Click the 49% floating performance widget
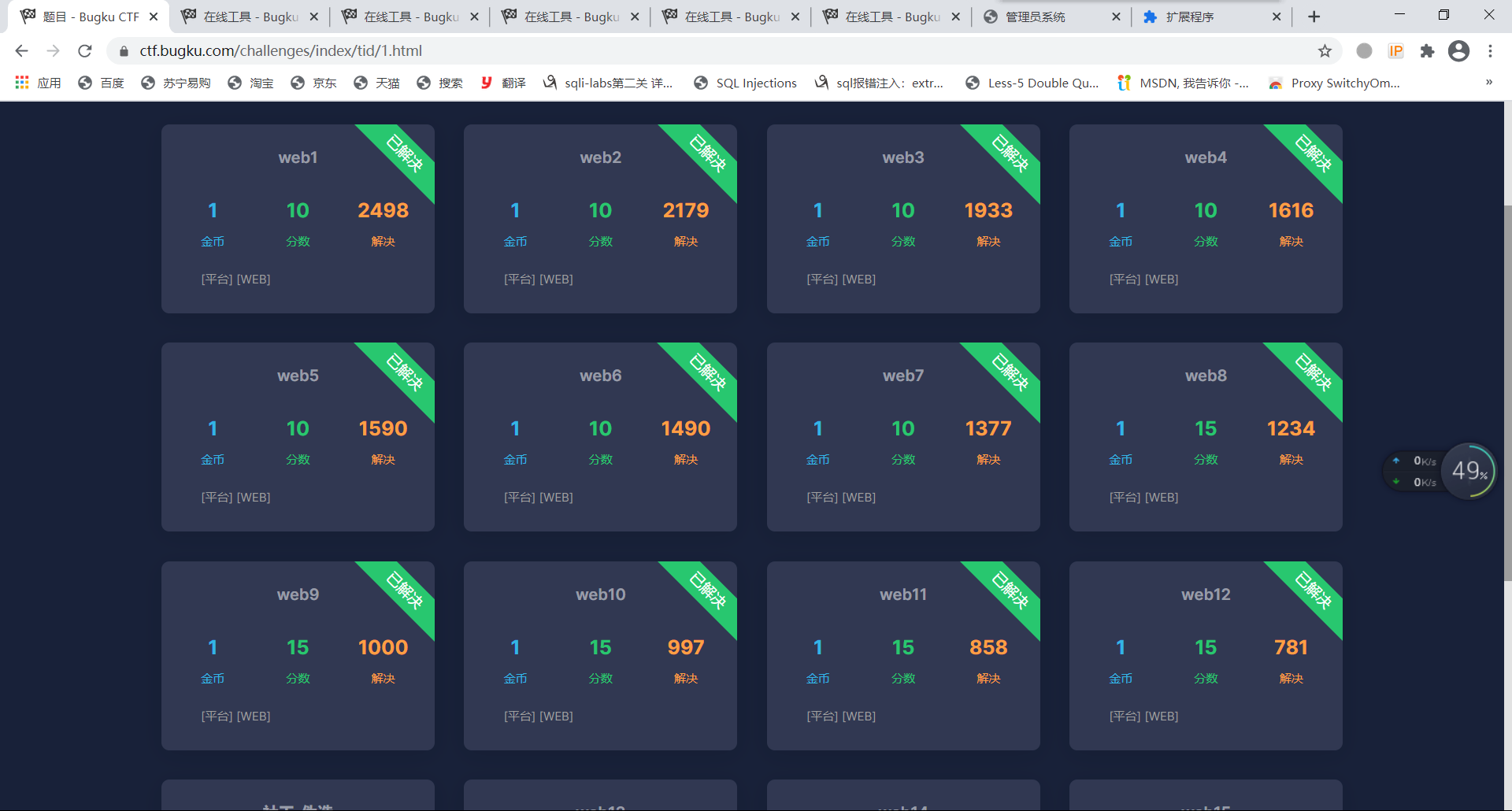 (x=1469, y=471)
